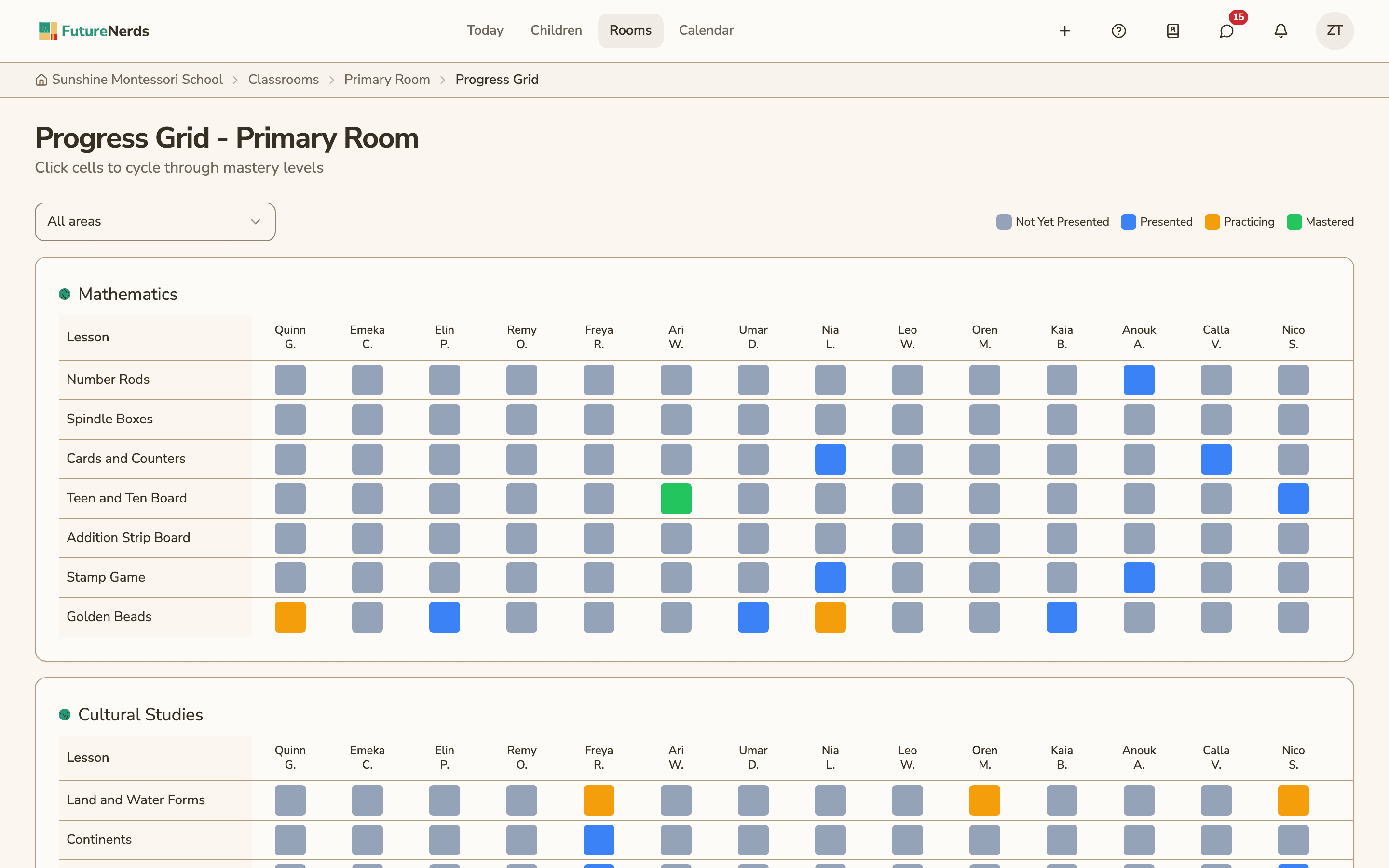This screenshot has height=868, width=1389.
Task: Cycle Nico S.'s Land and Water Forms cell
Action: click(x=1293, y=800)
